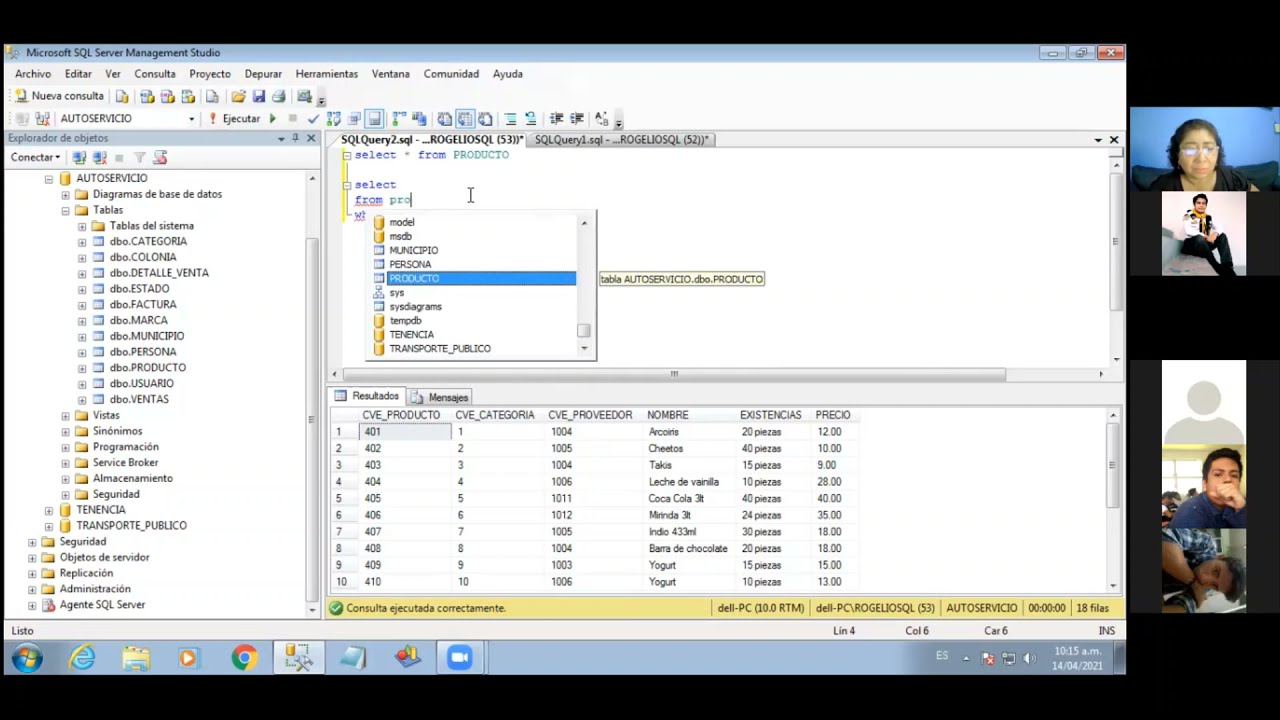Click the blue checkmark parse query icon
This screenshot has width=1280, height=720.
coord(313,118)
